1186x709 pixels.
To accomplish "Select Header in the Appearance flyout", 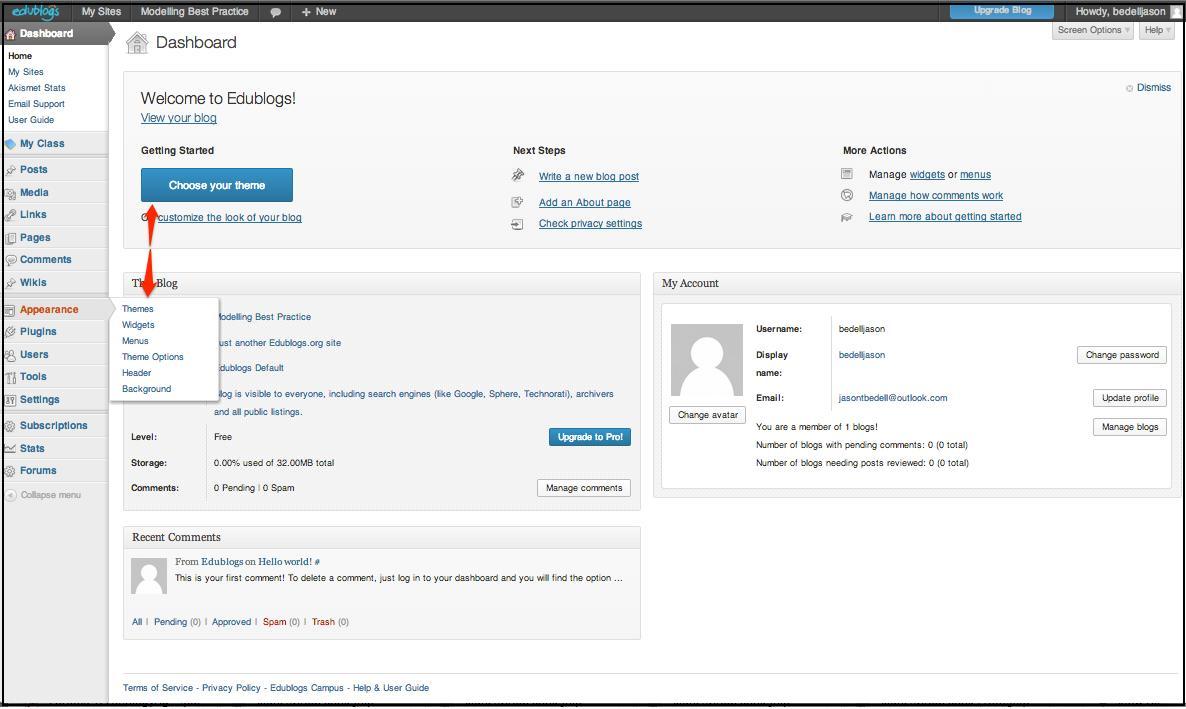I will tap(137, 373).
